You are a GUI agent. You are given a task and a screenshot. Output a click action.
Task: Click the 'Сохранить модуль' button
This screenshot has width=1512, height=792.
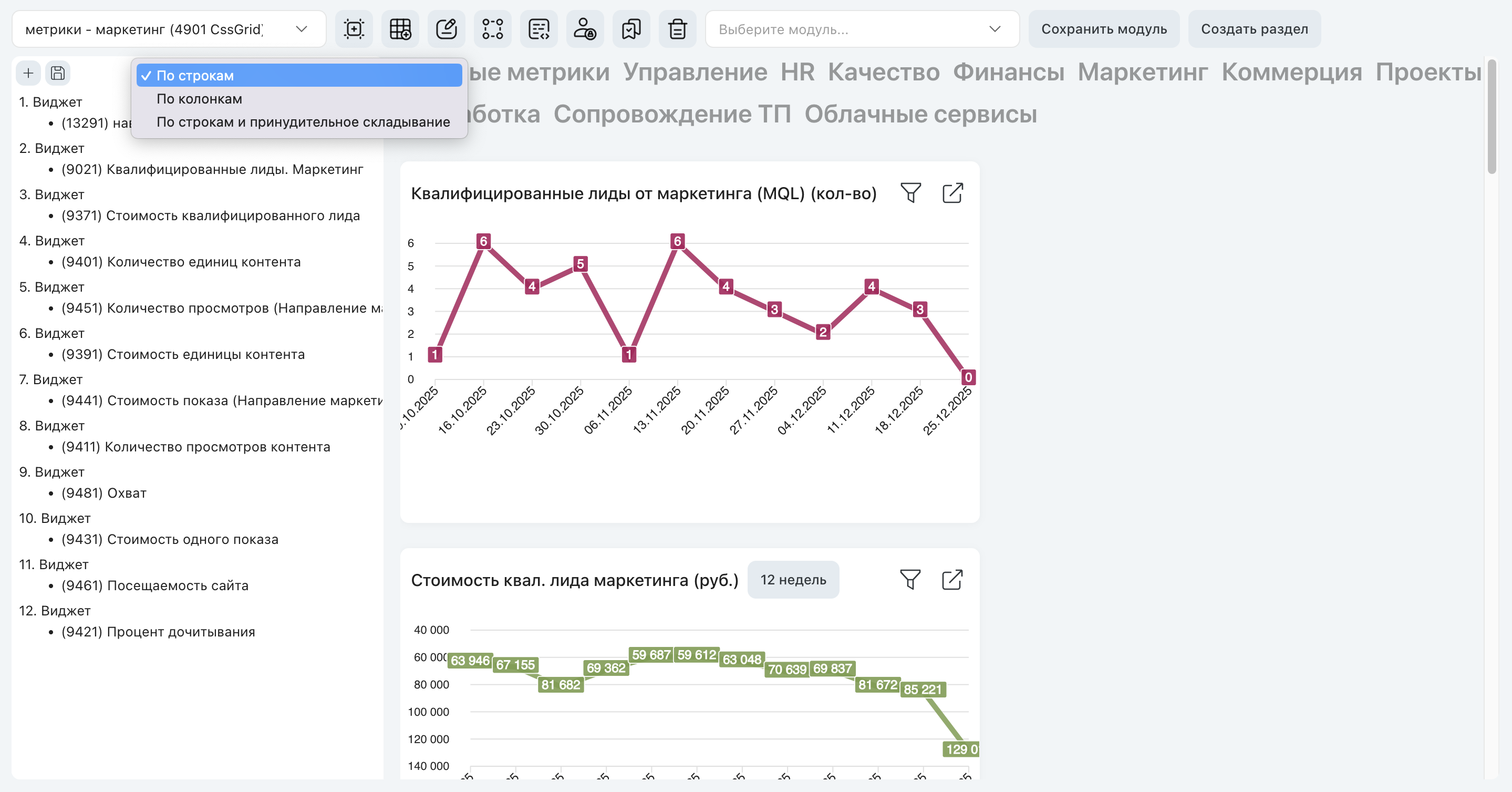pos(1104,29)
